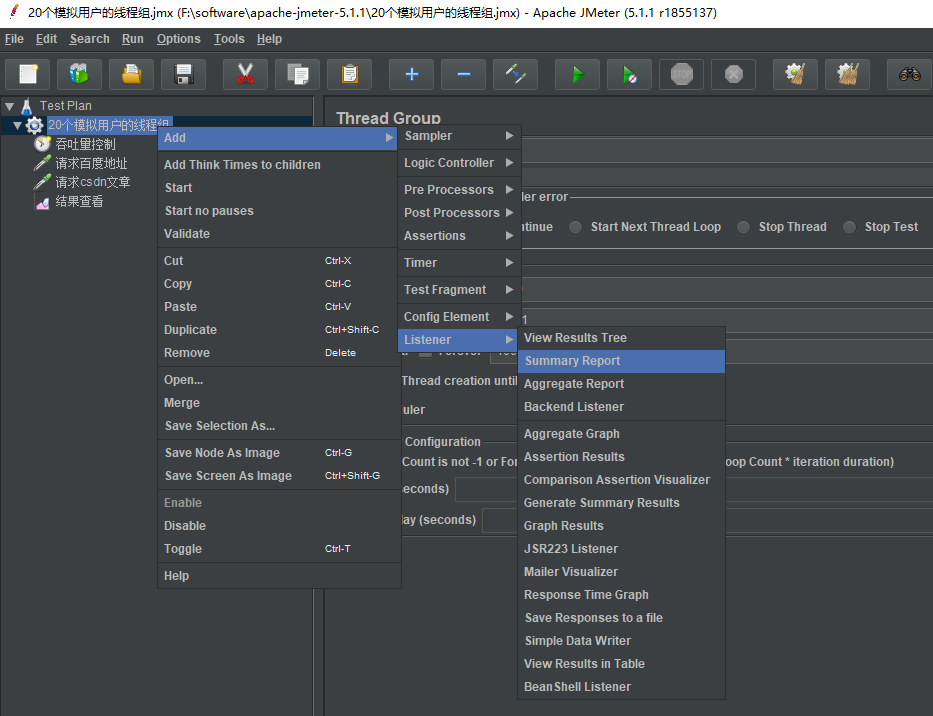Screen dimensions: 933x716
Task: Choose View Results Tree listener
Action: pyautogui.click(x=622, y=337)
